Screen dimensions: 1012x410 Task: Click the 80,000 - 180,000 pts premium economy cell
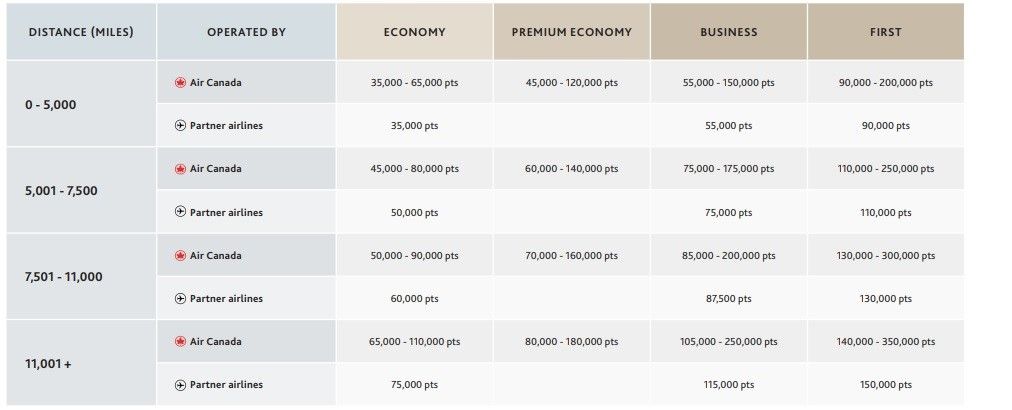[x=571, y=341]
